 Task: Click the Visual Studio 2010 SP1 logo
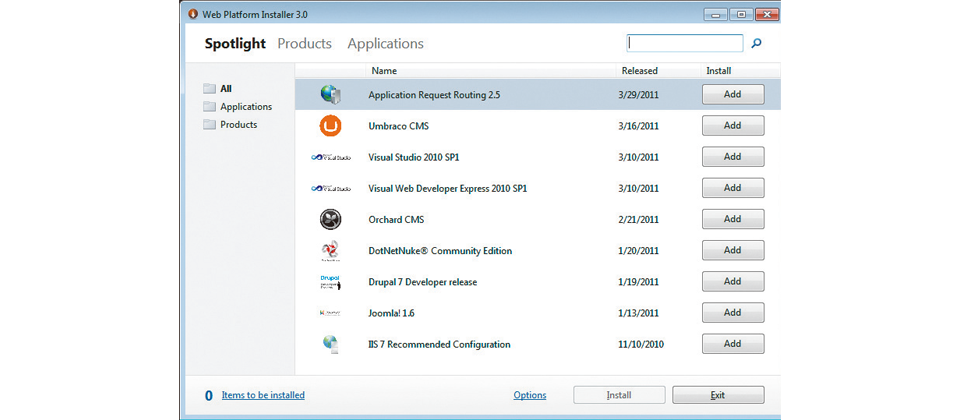coord(331,157)
